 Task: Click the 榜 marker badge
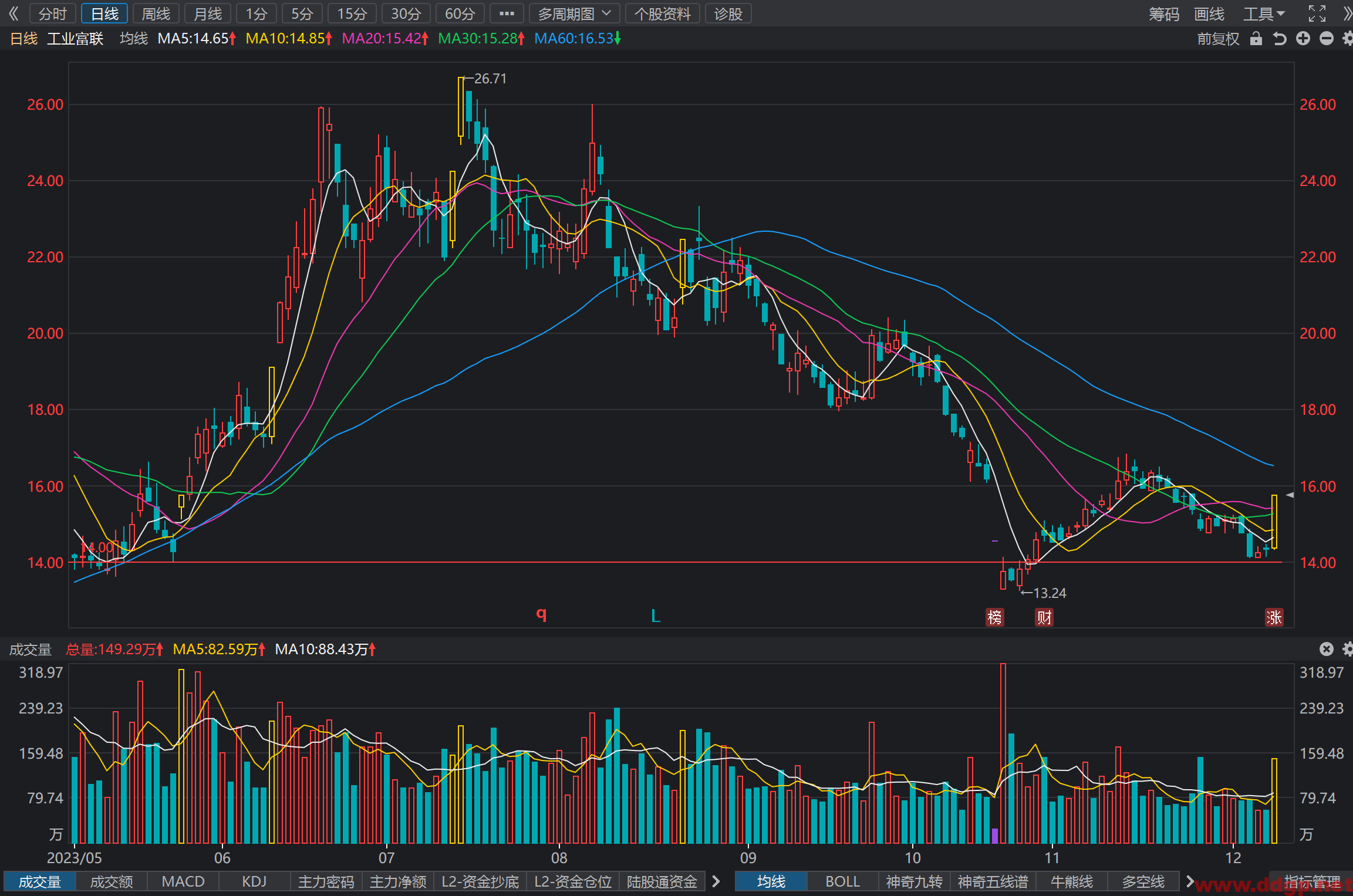pyautogui.click(x=994, y=617)
